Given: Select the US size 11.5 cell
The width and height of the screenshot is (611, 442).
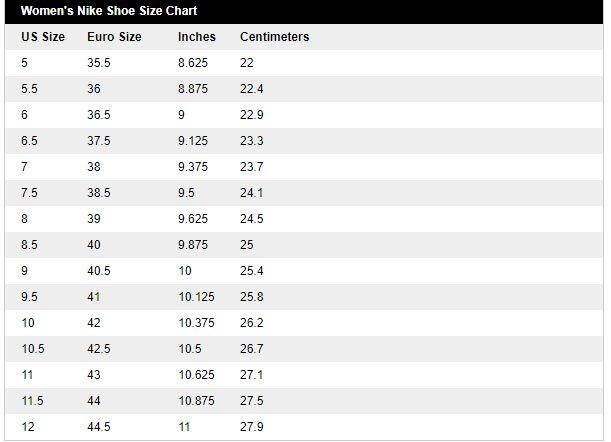Looking at the screenshot, I should point(32,401).
